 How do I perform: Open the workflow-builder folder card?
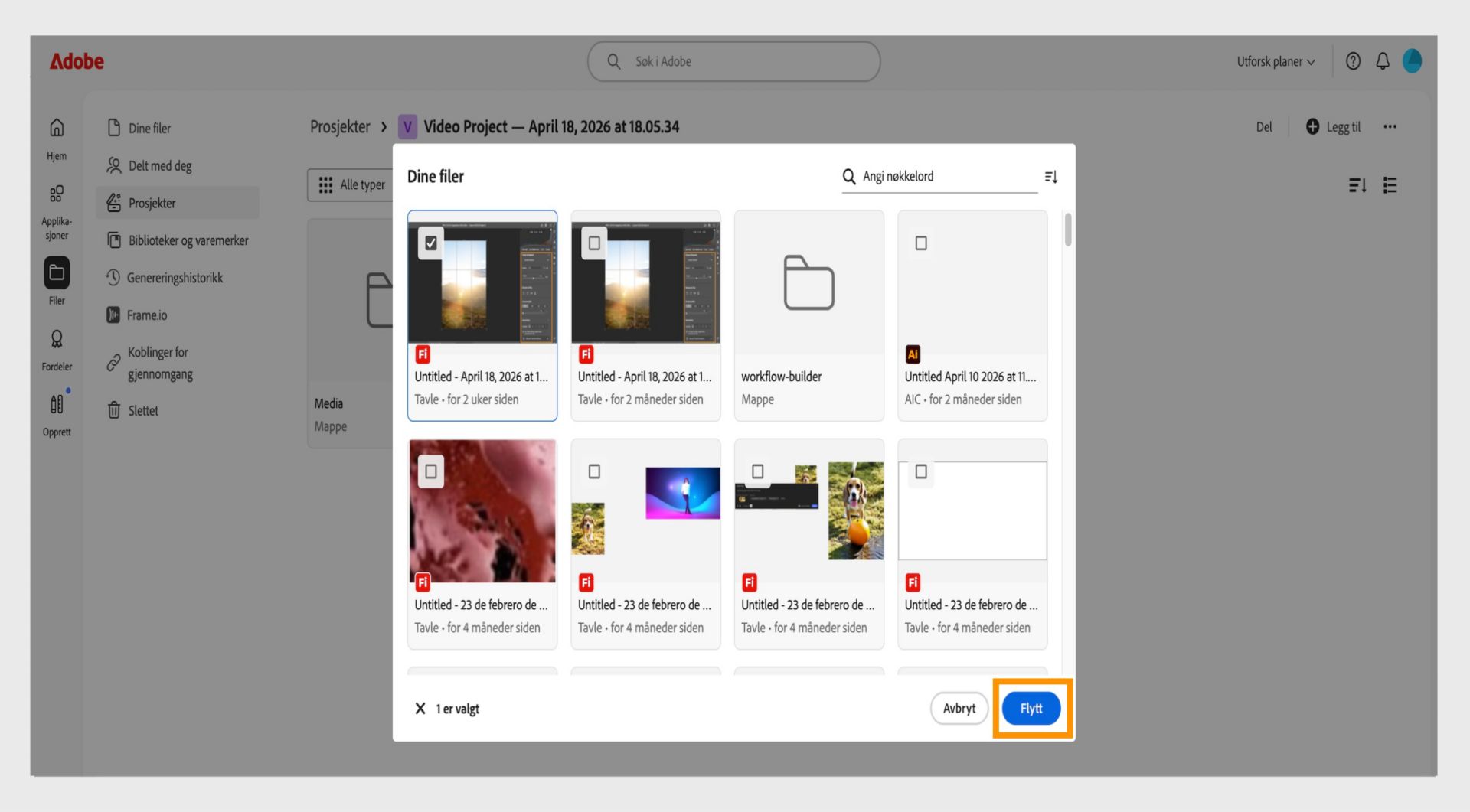tap(809, 315)
